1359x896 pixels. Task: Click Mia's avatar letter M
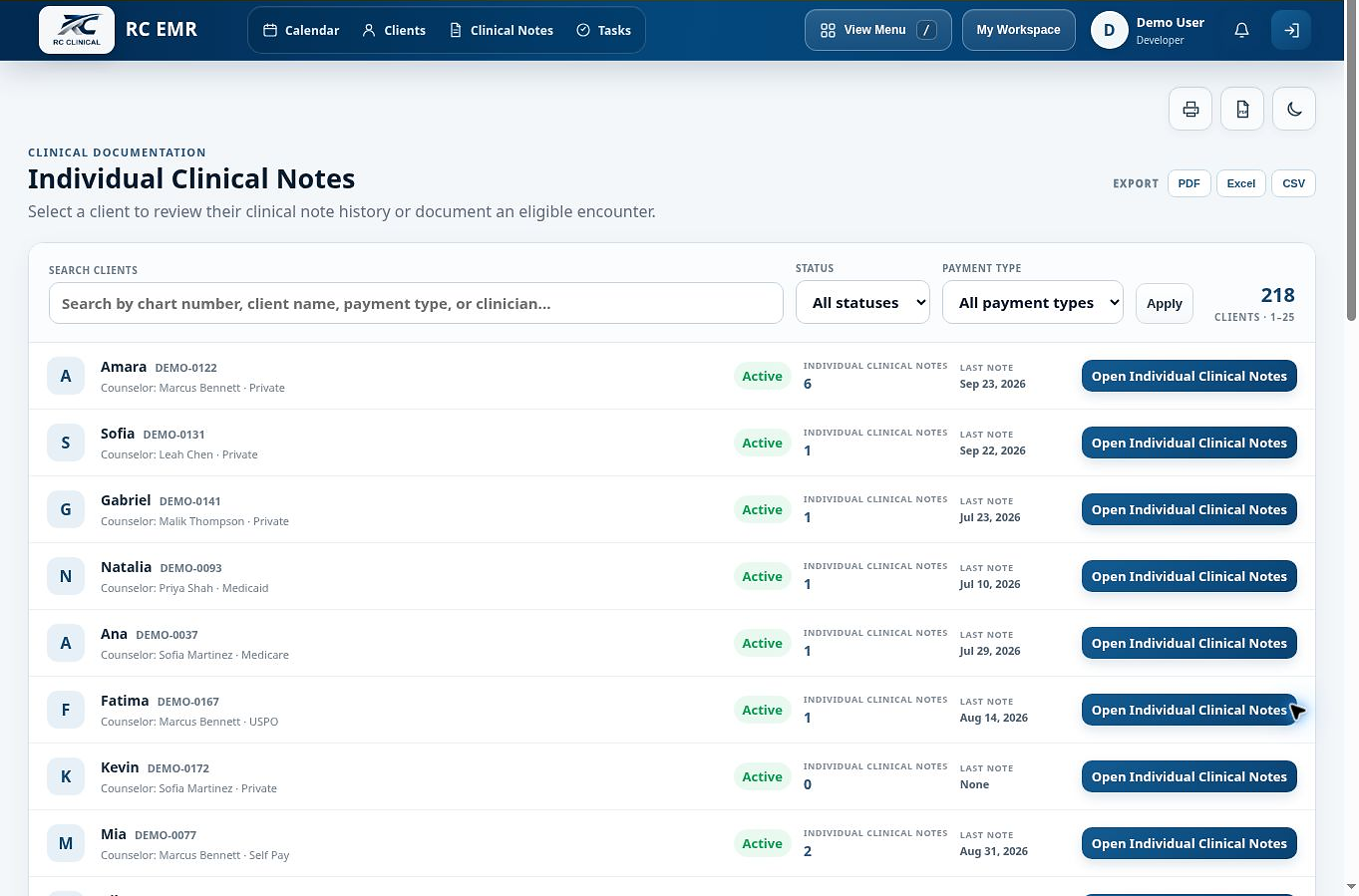click(x=66, y=843)
